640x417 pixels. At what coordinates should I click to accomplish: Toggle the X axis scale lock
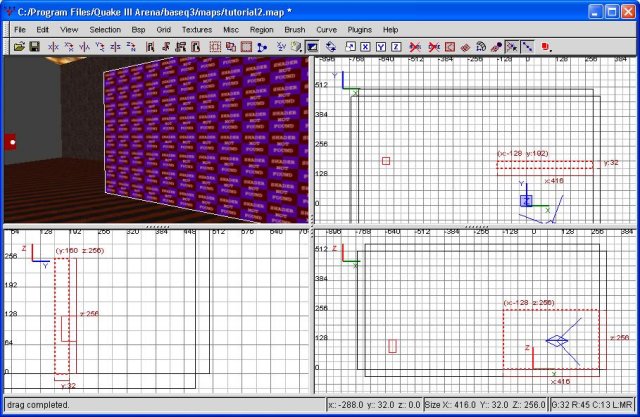point(365,47)
